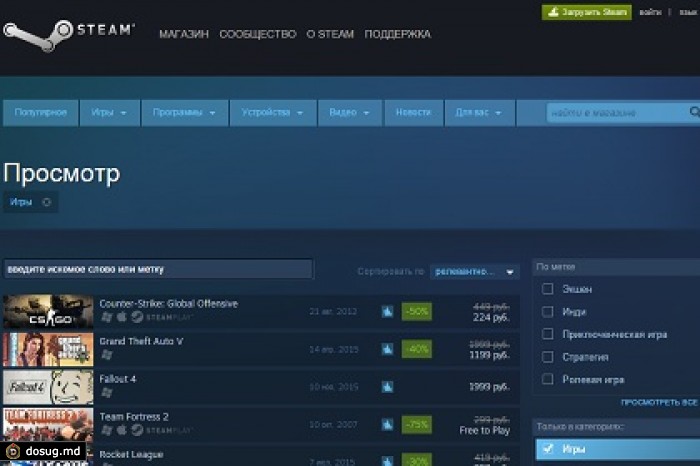
Task: Open Team Fortress 2 title link
Action: click(x=134, y=416)
